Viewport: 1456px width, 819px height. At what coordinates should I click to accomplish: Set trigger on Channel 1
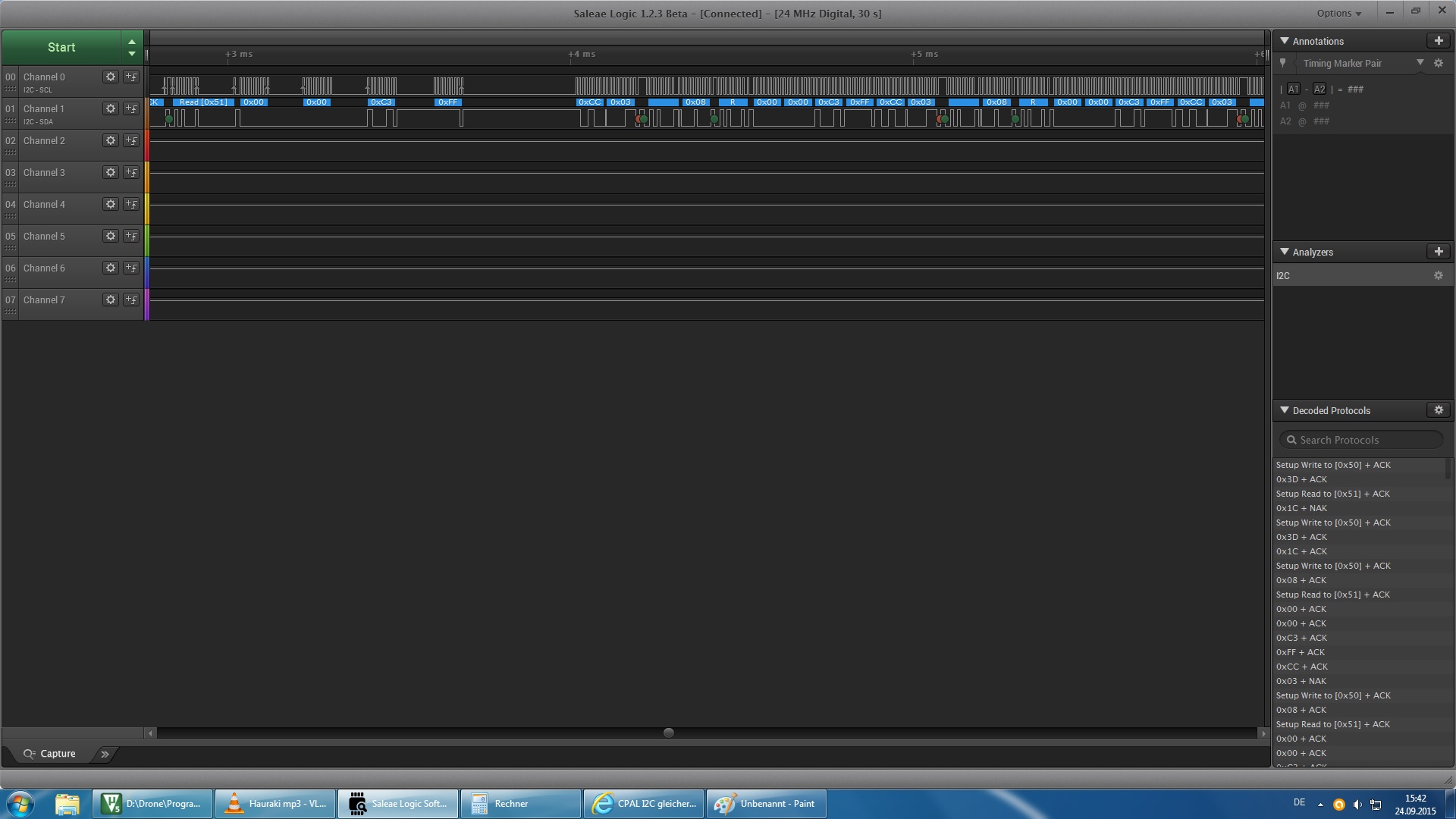[131, 108]
